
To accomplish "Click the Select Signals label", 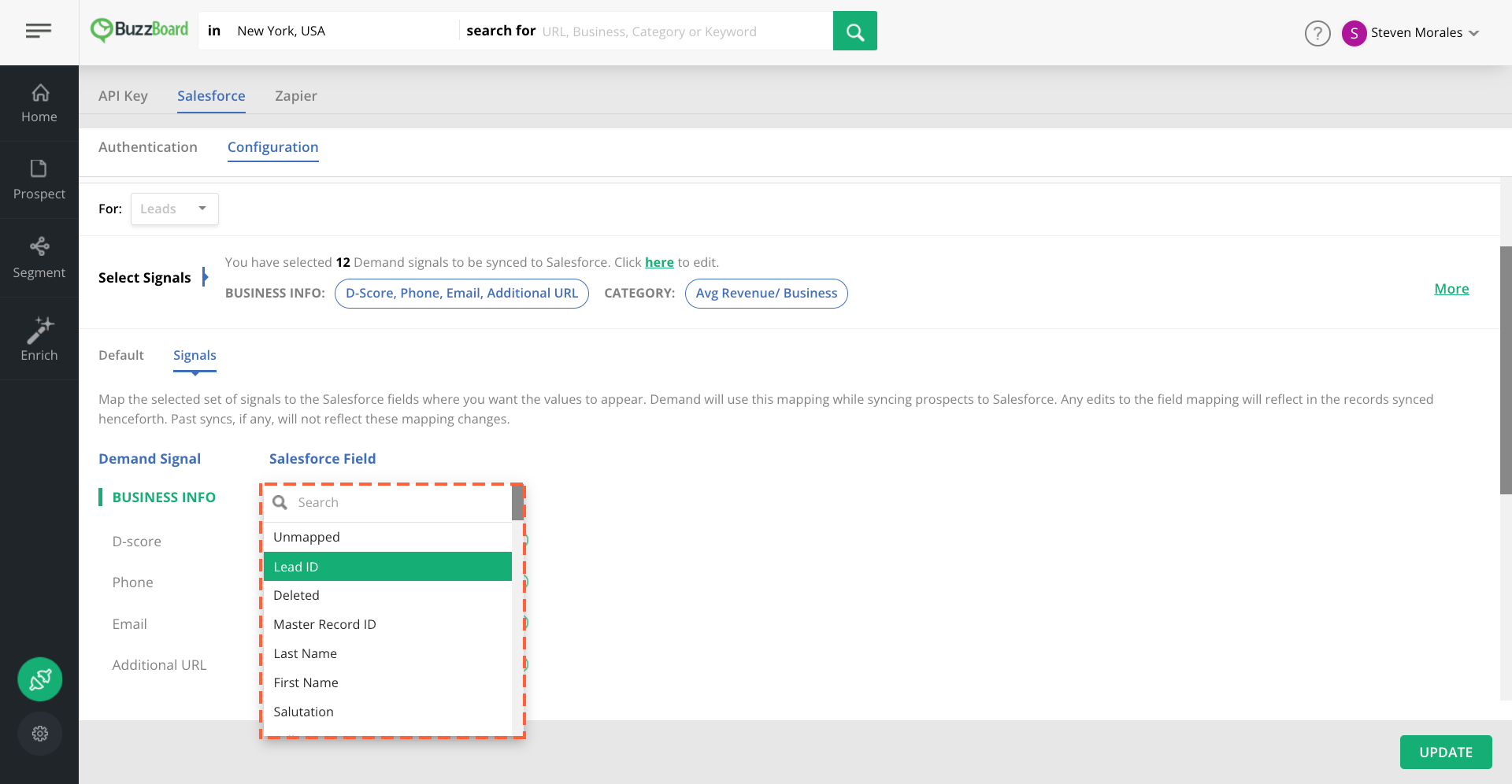I will click(145, 278).
